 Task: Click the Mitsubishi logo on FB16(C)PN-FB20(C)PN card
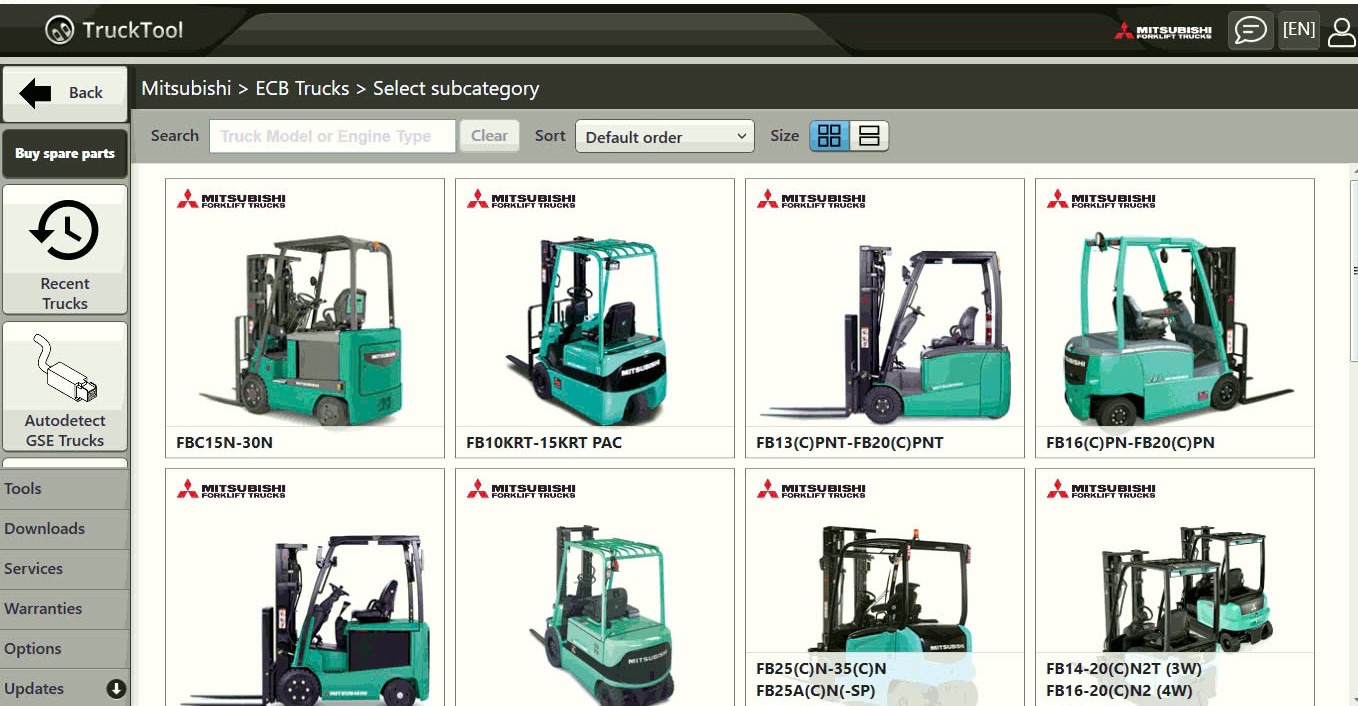coord(1101,199)
